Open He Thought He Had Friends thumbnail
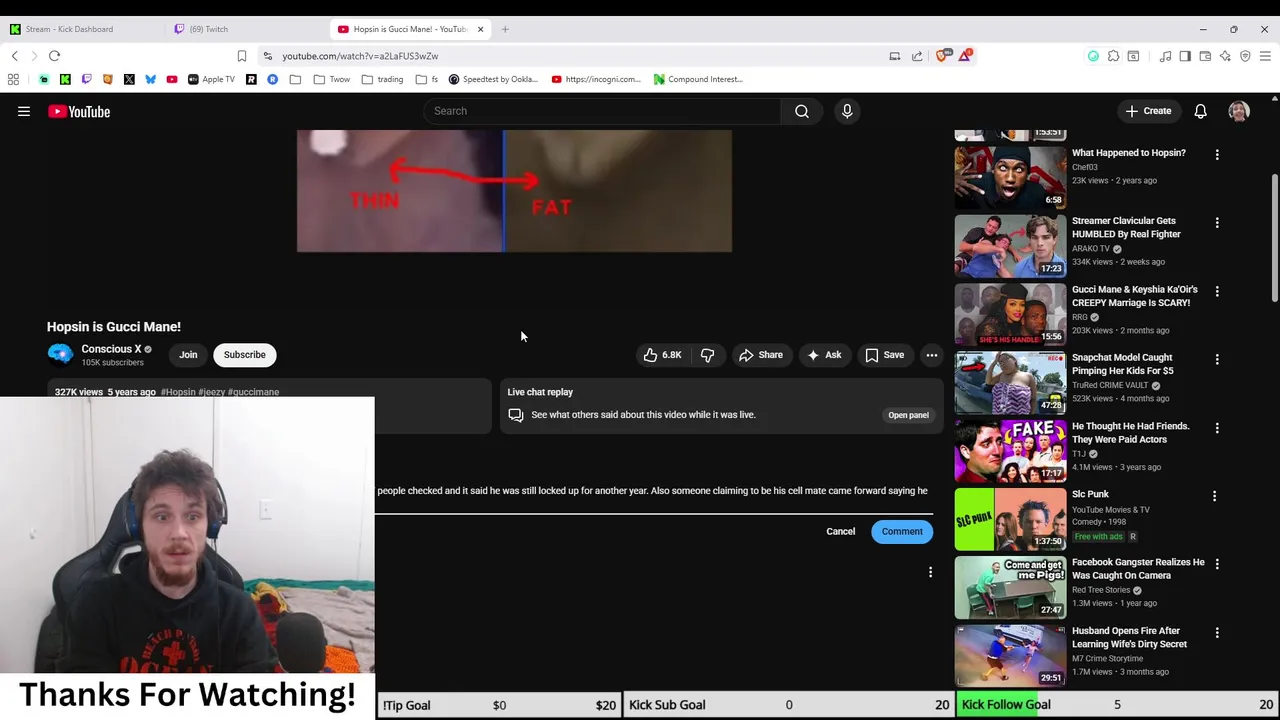Screen dimensions: 1280x720 click(1010, 450)
